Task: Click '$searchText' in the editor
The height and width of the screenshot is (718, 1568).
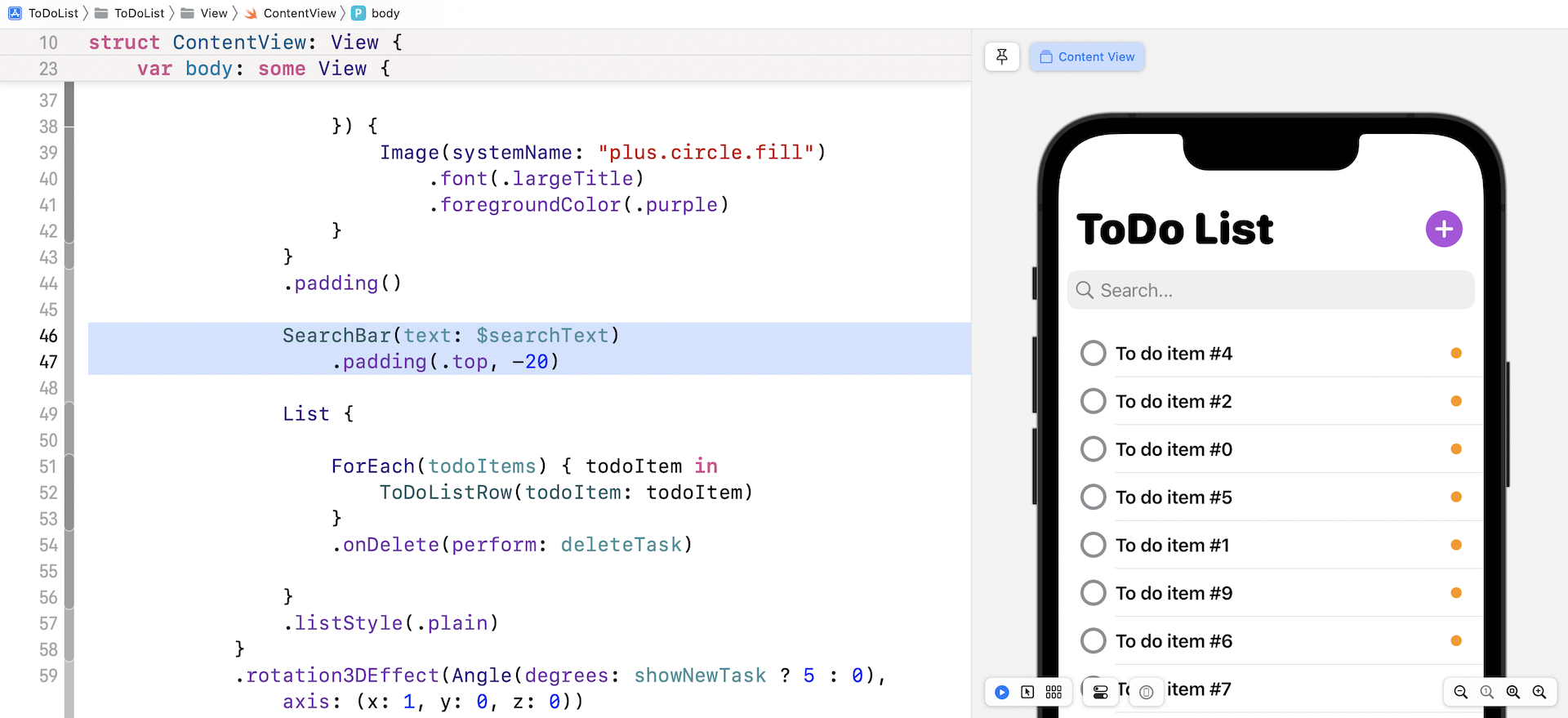Action: click(542, 336)
